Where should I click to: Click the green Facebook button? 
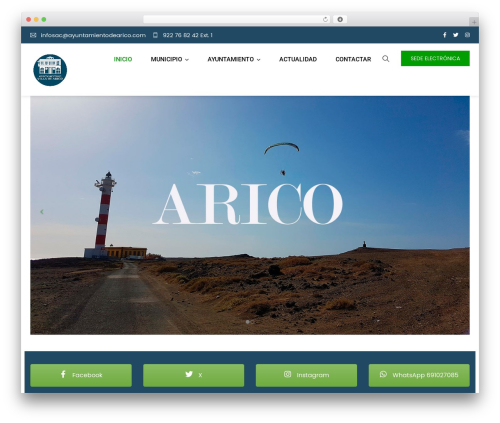[81, 375]
